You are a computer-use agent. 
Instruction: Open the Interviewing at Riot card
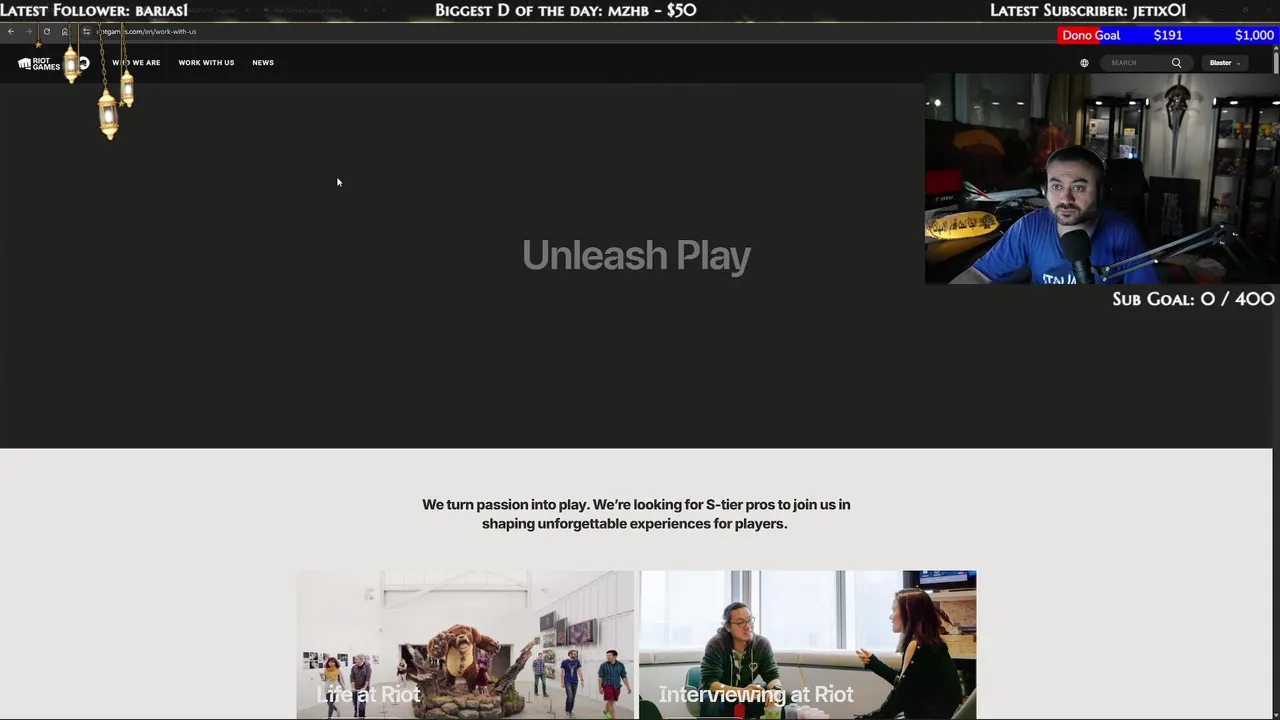tap(808, 645)
